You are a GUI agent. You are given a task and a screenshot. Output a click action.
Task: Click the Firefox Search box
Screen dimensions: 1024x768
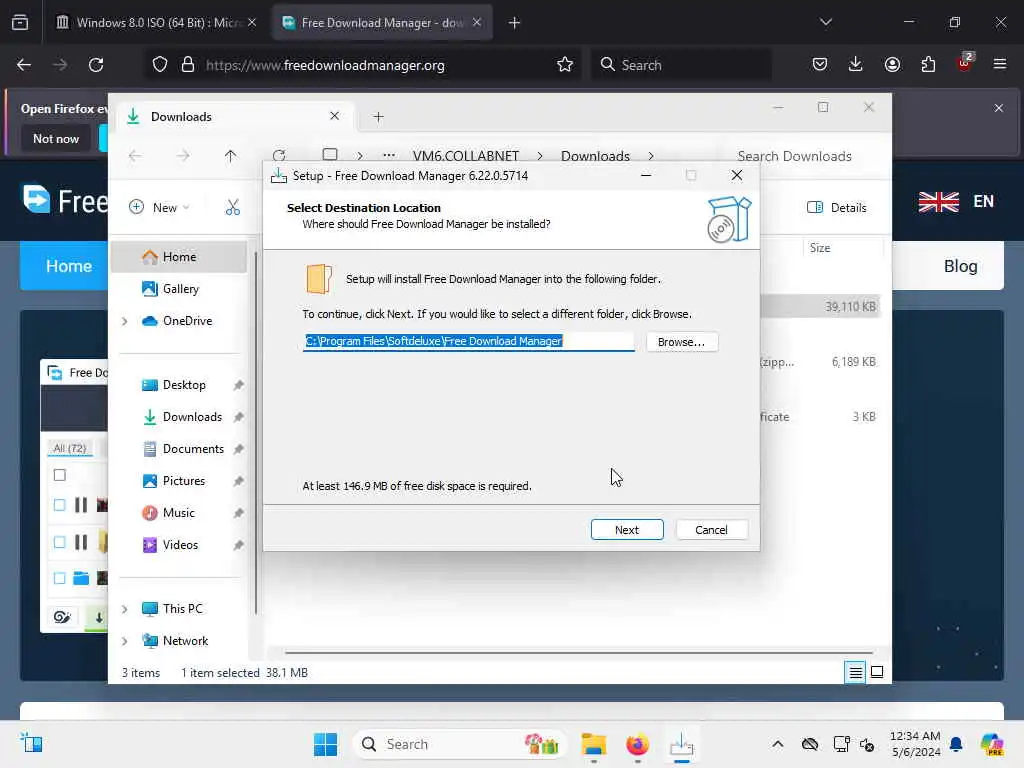681,65
